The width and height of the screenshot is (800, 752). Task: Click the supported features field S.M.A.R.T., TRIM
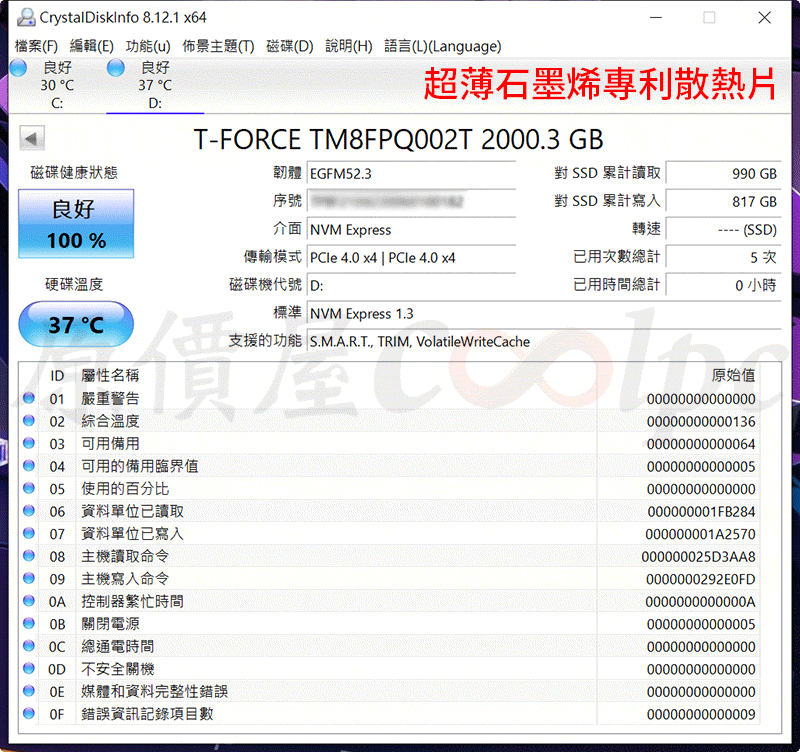pos(544,341)
